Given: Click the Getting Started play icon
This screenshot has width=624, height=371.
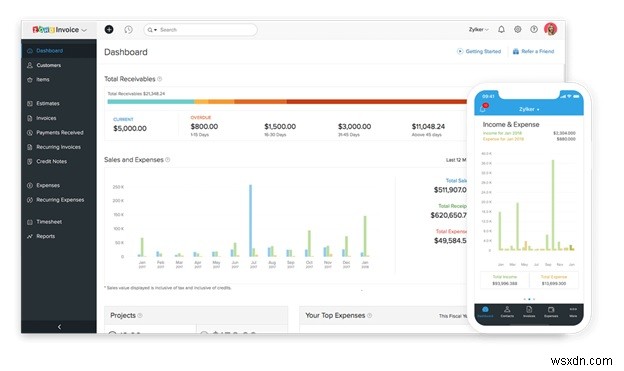Looking at the screenshot, I should (460, 51).
